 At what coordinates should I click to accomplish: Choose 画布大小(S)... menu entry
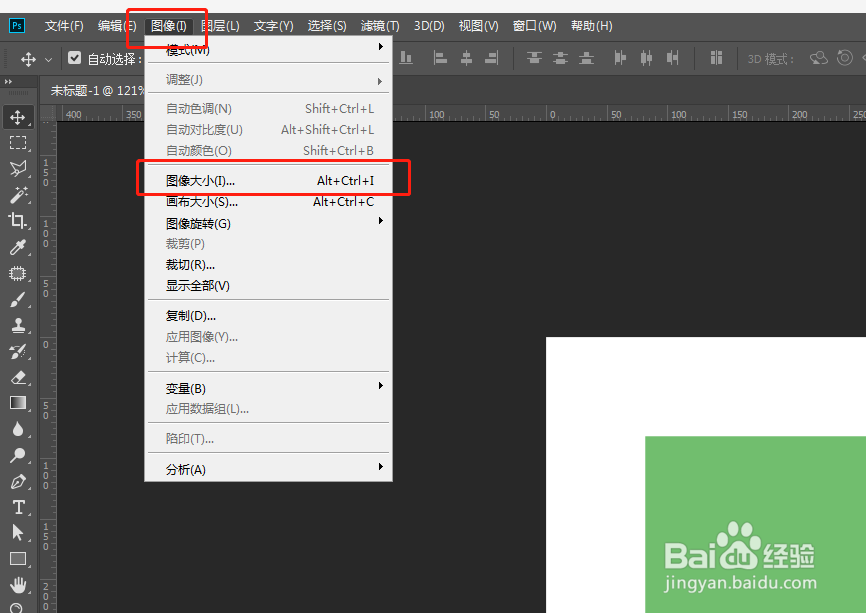pyautogui.click(x=268, y=202)
